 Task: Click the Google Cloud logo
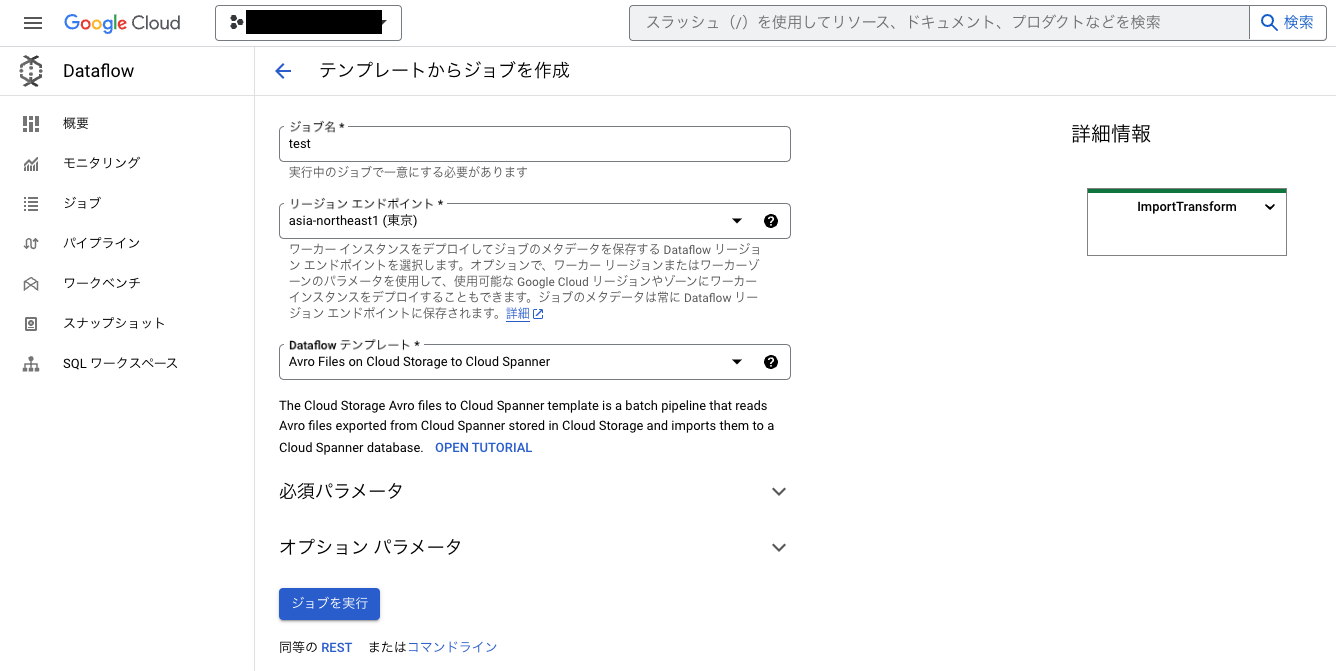point(122,23)
